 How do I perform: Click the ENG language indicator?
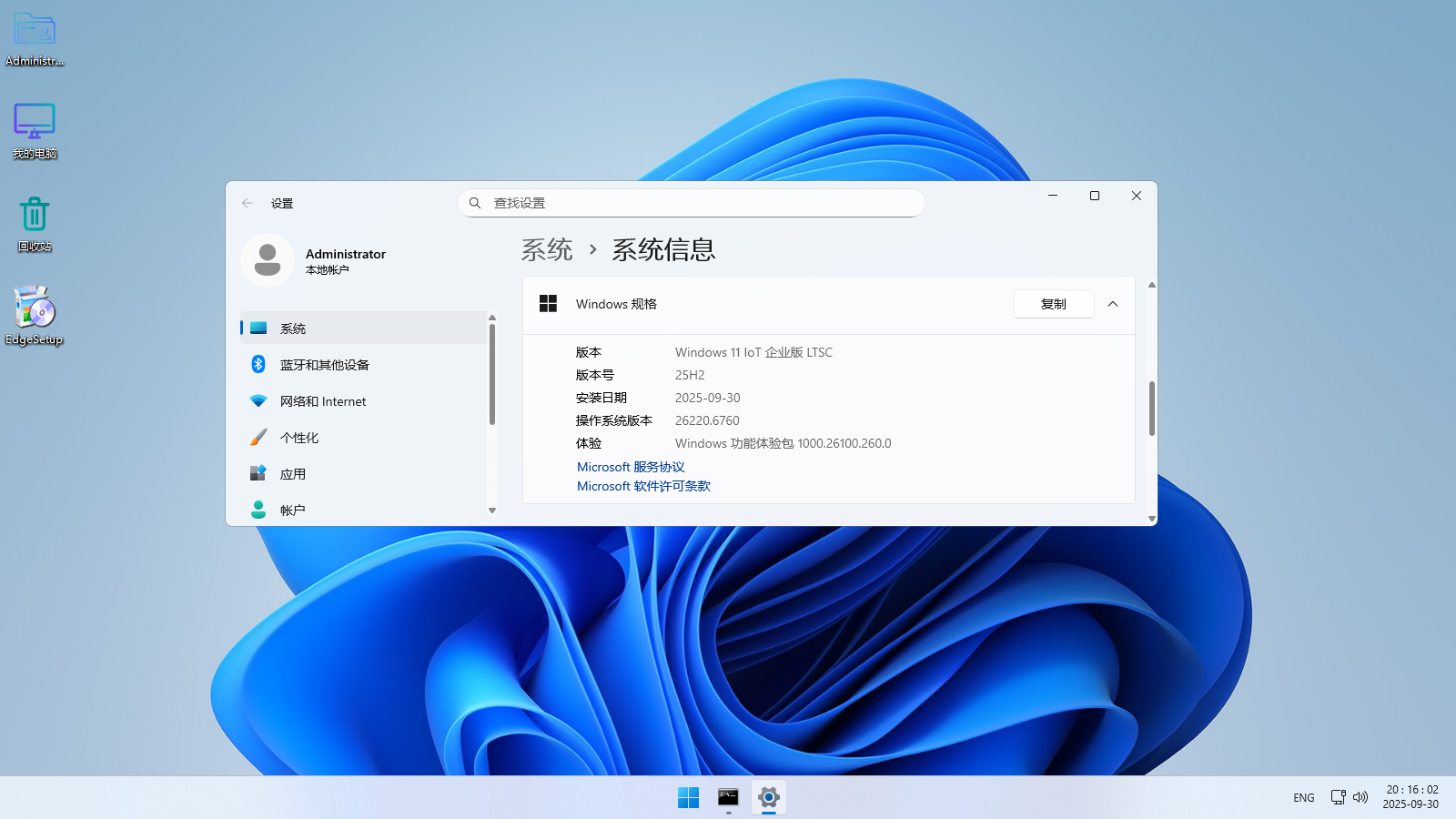click(x=1304, y=797)
